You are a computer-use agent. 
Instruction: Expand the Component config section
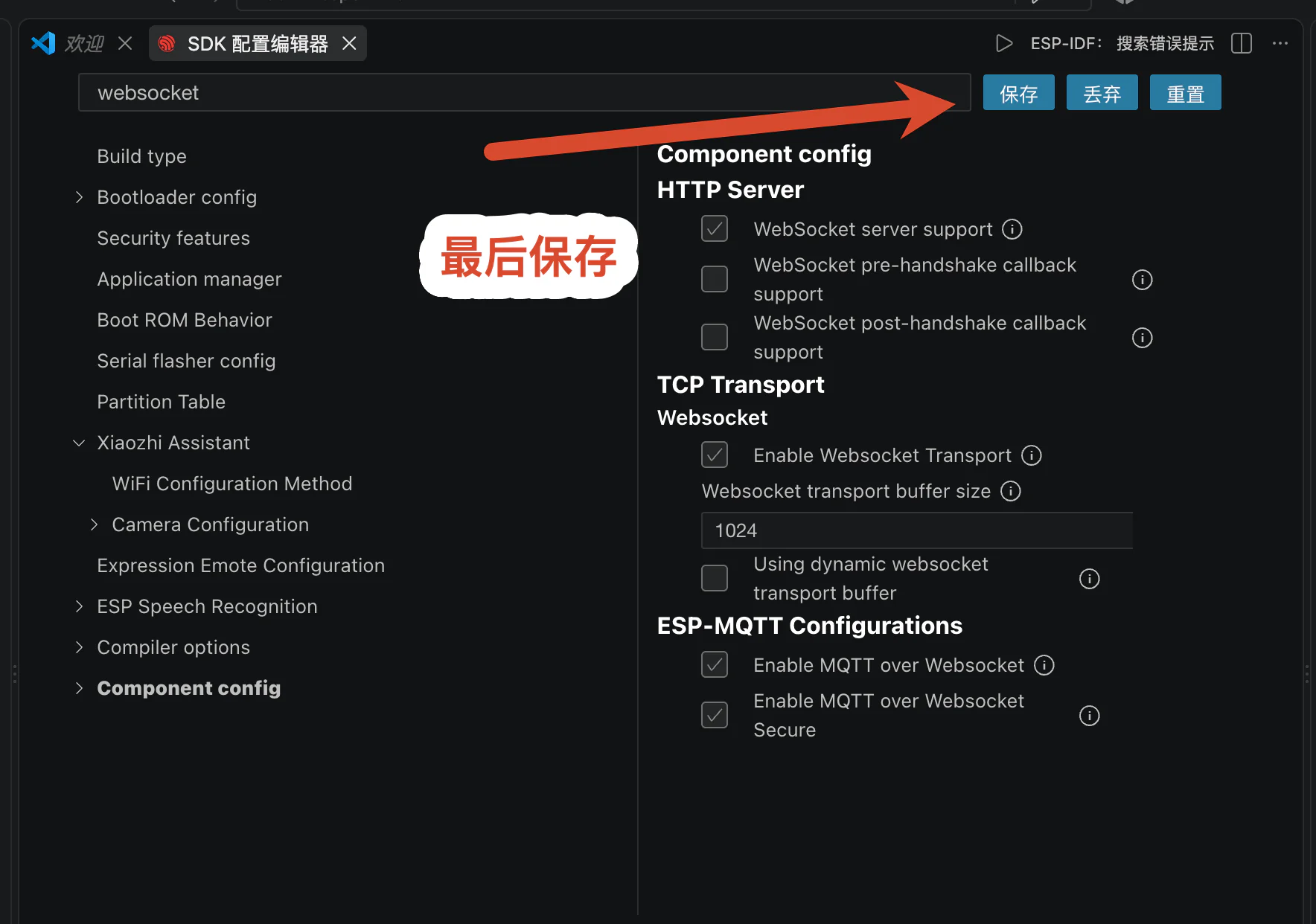coord(79,688)
